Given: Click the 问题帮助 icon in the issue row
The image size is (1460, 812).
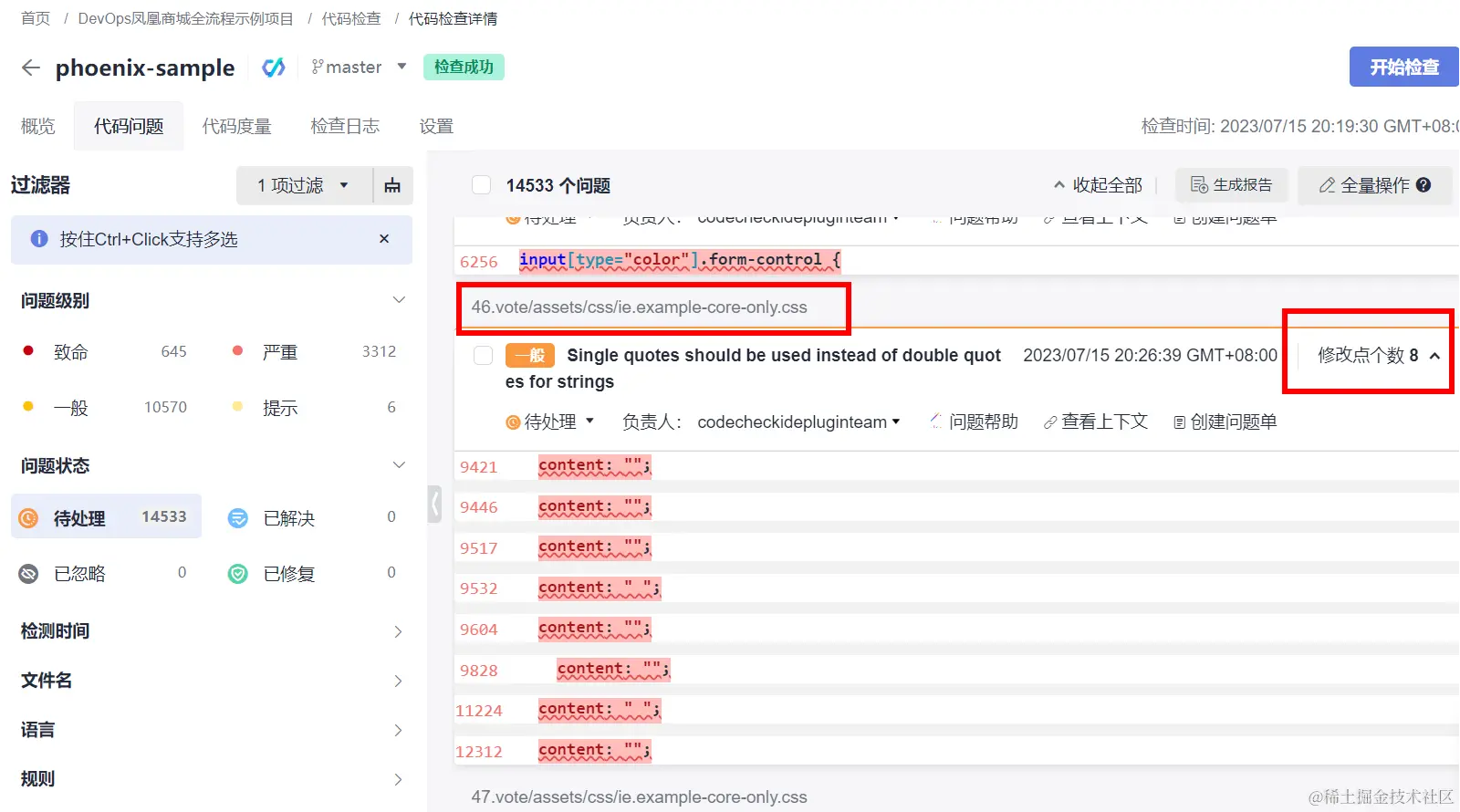Looking at the screenshot, I should (935, 422).
